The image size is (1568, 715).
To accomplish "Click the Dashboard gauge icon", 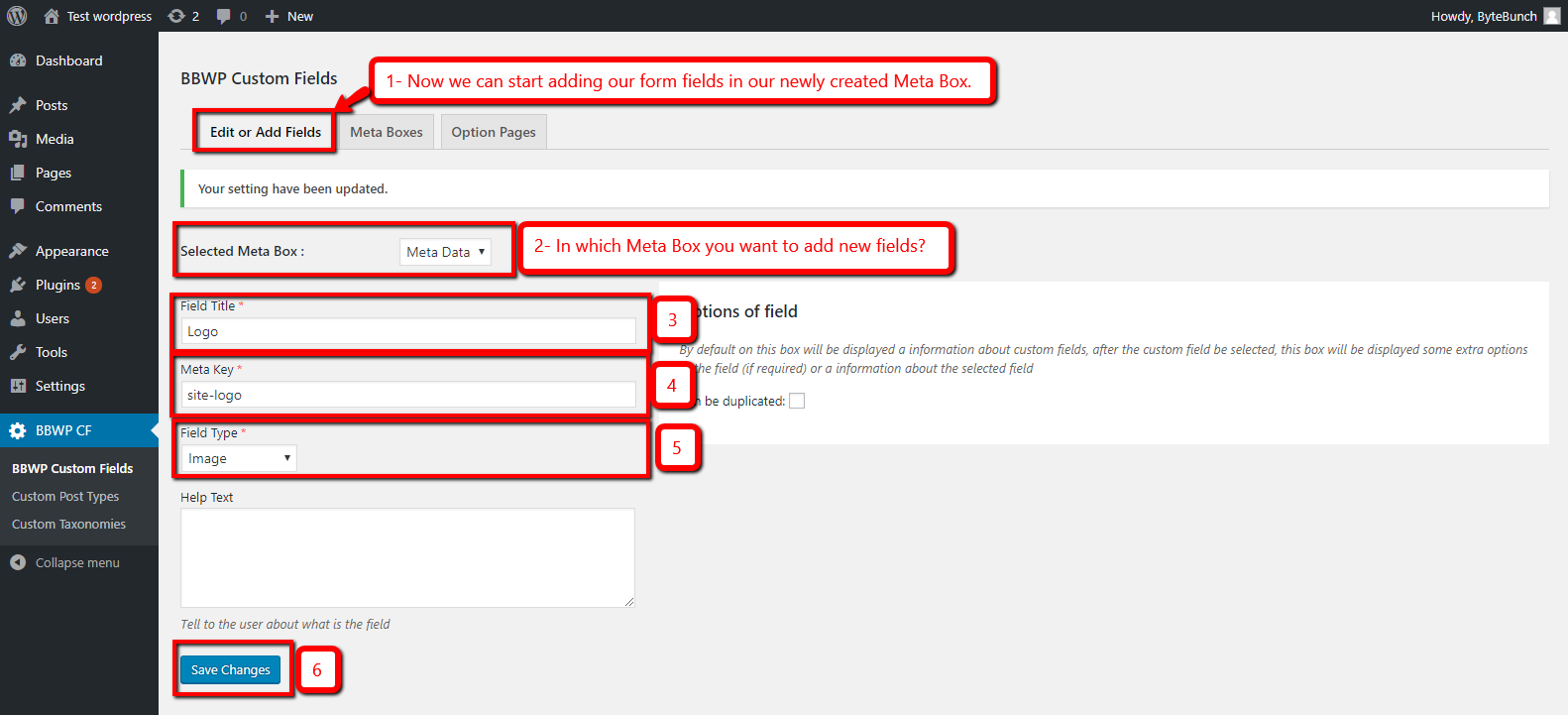I will (x=18, y=60).
